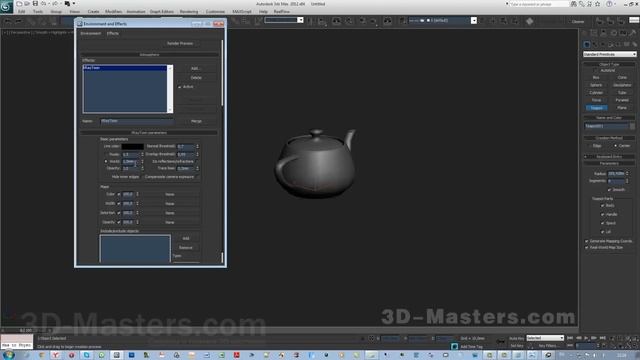
Task: Increase the Radius spinner value
Action: click(627, 172)
